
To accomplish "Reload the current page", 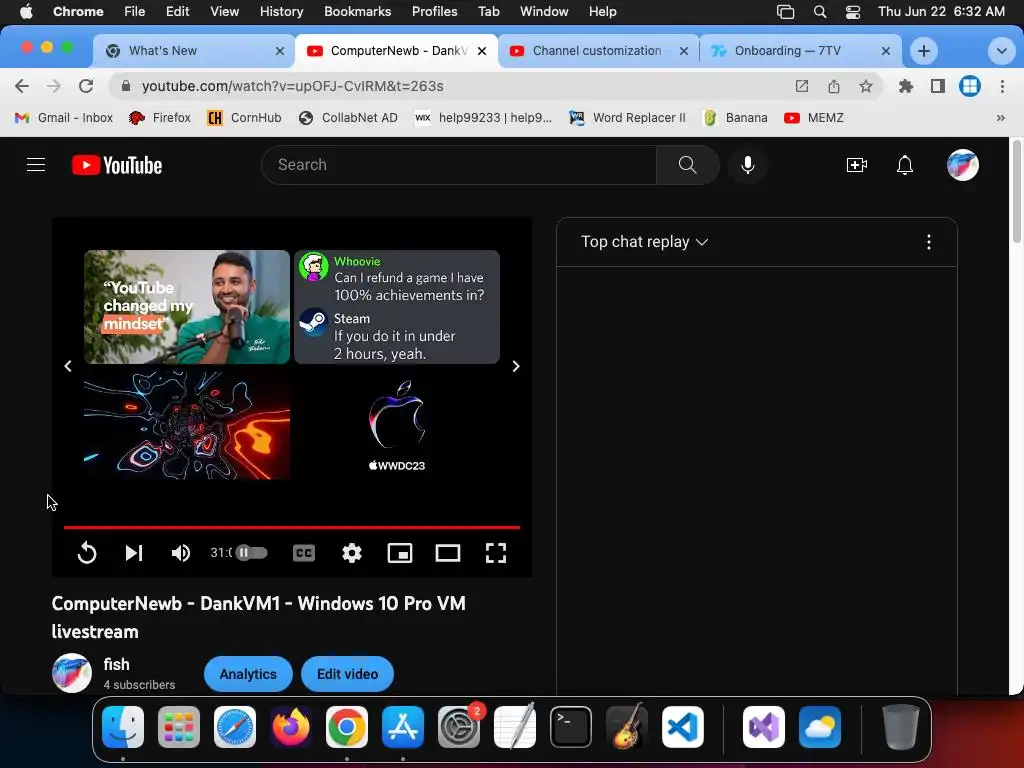I will coord(86,86).
